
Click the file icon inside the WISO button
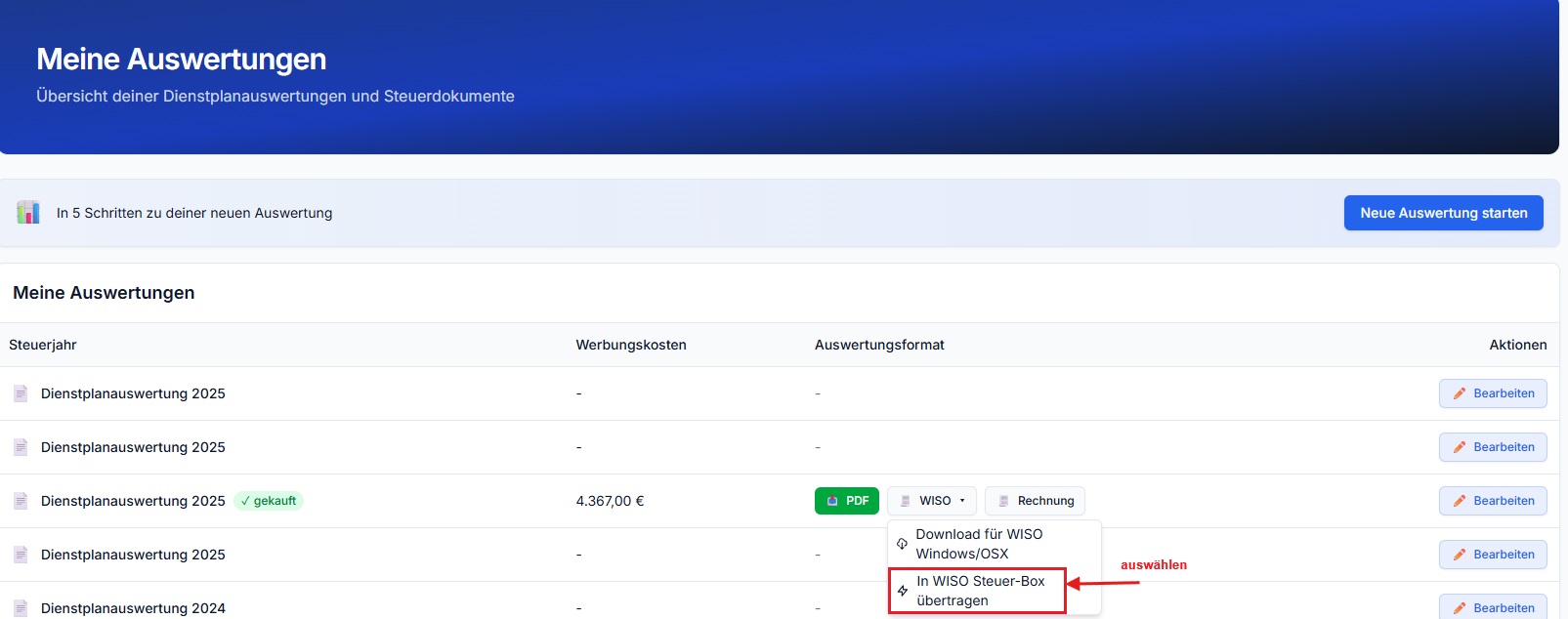click(906, 501)
